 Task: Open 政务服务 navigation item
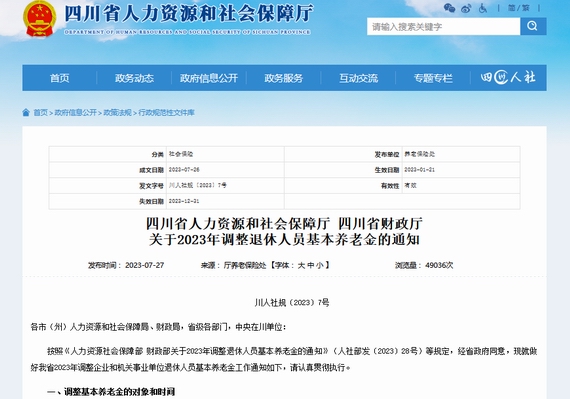284,78
